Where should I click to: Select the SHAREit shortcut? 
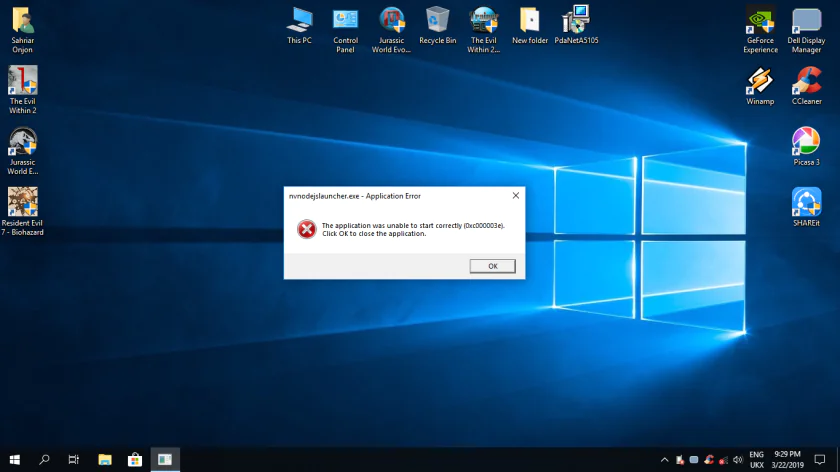pos(806,207)
